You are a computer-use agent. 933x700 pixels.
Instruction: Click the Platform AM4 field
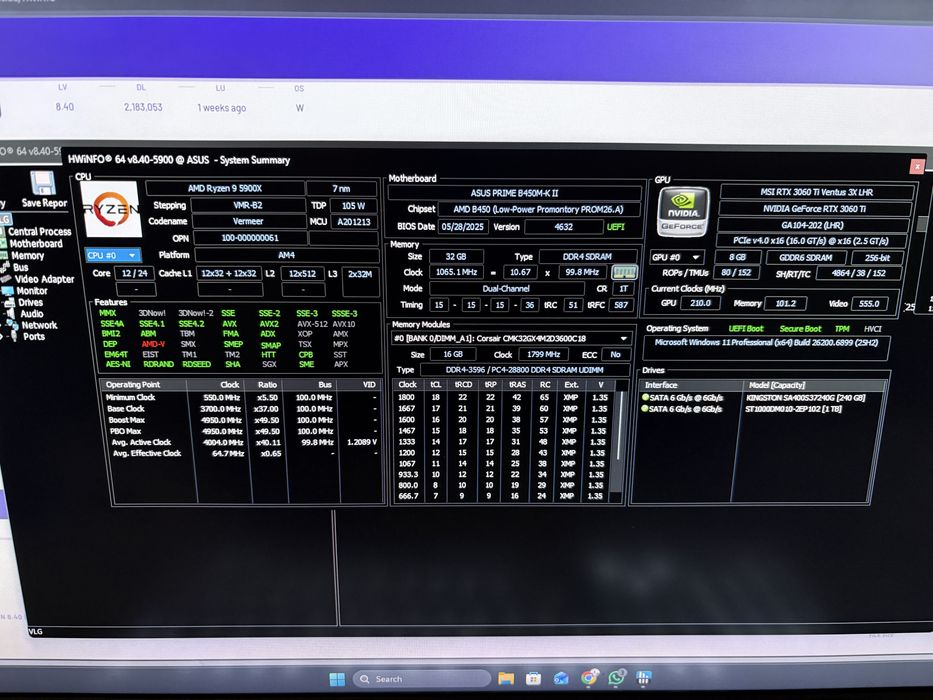pyautogui.click(x=286, y=255)
